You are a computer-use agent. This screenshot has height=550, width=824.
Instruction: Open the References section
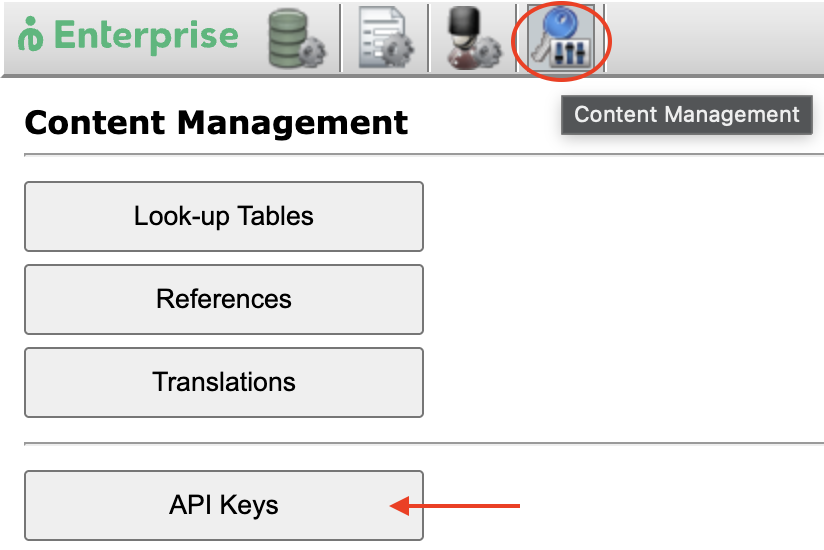point(224,299)
